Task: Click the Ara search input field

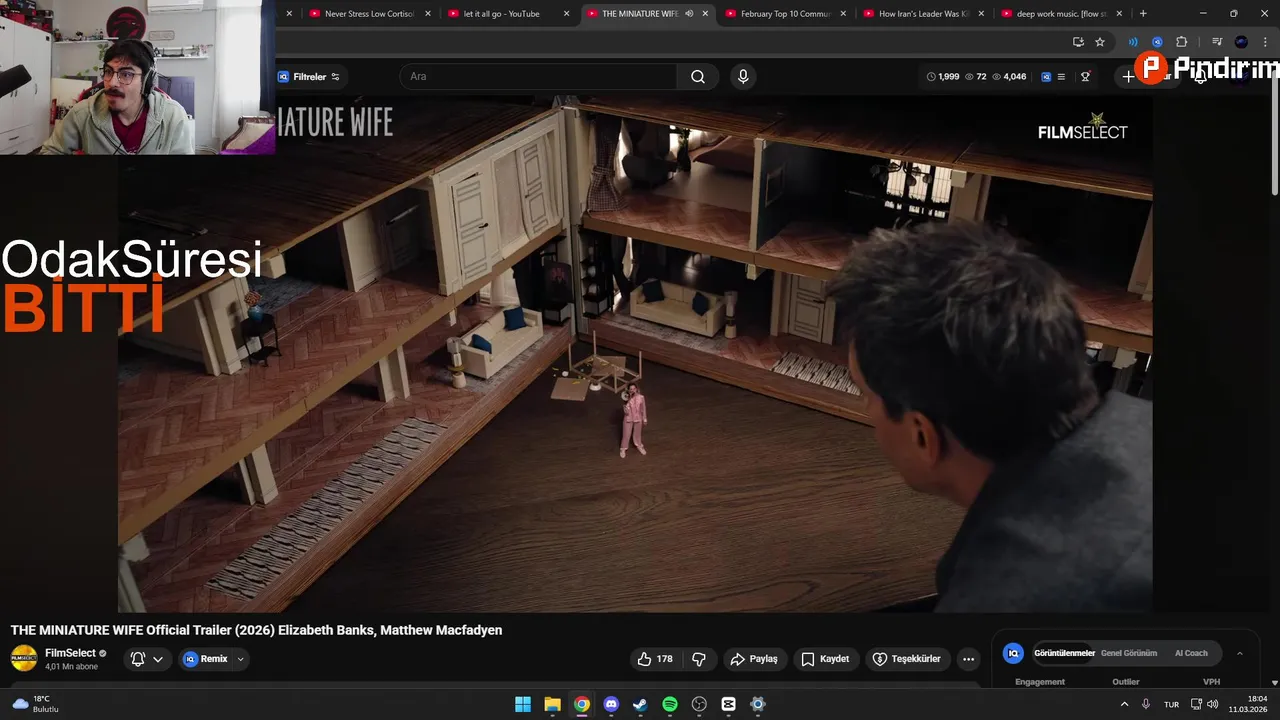Action: pos(540,77)
